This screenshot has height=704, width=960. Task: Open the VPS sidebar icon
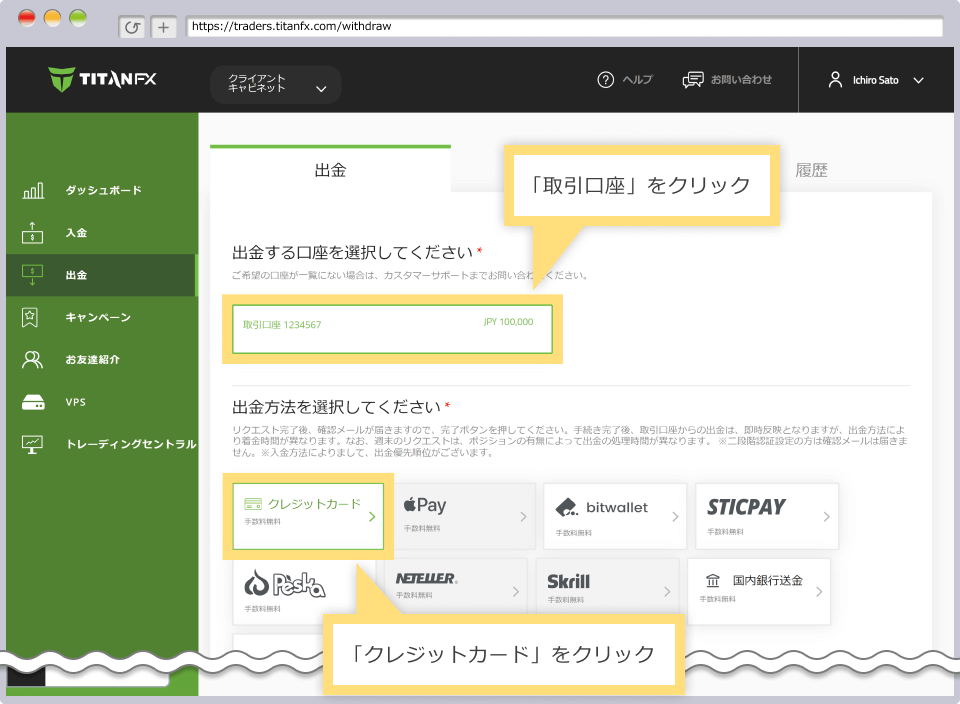click(x=32, y=402)
